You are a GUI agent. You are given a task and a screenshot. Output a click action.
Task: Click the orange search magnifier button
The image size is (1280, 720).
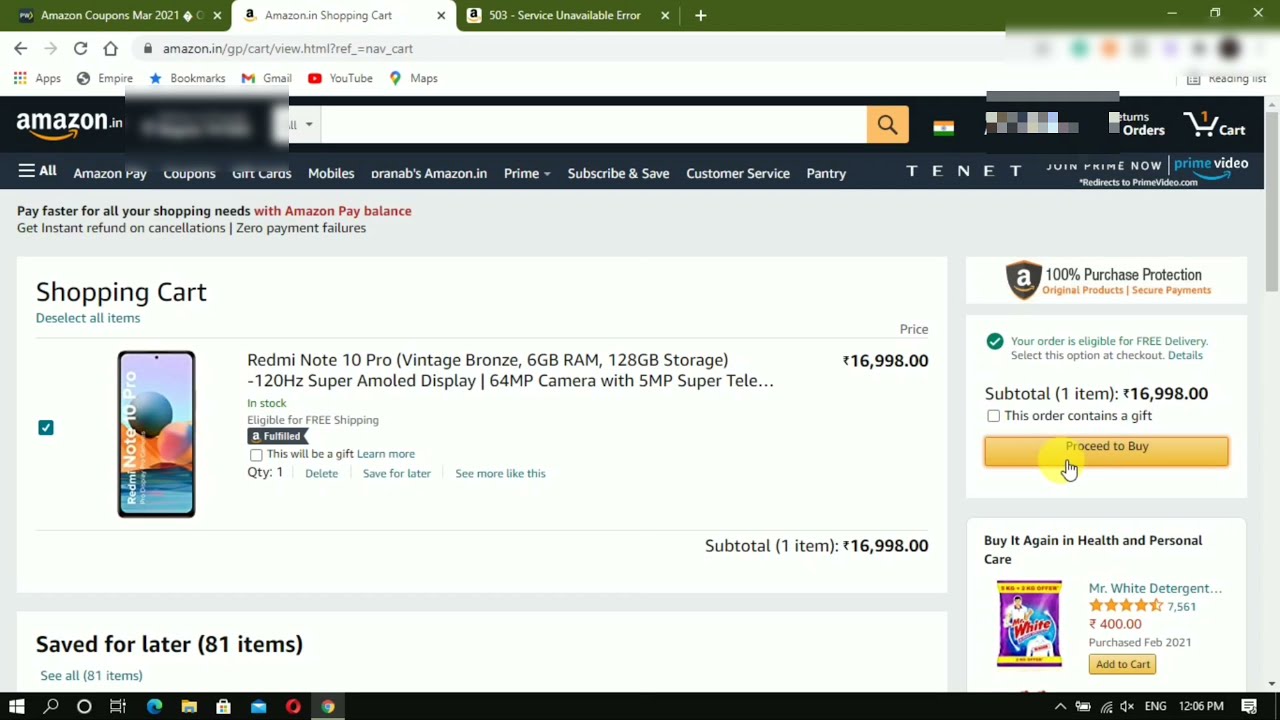(x=888, y=125)
